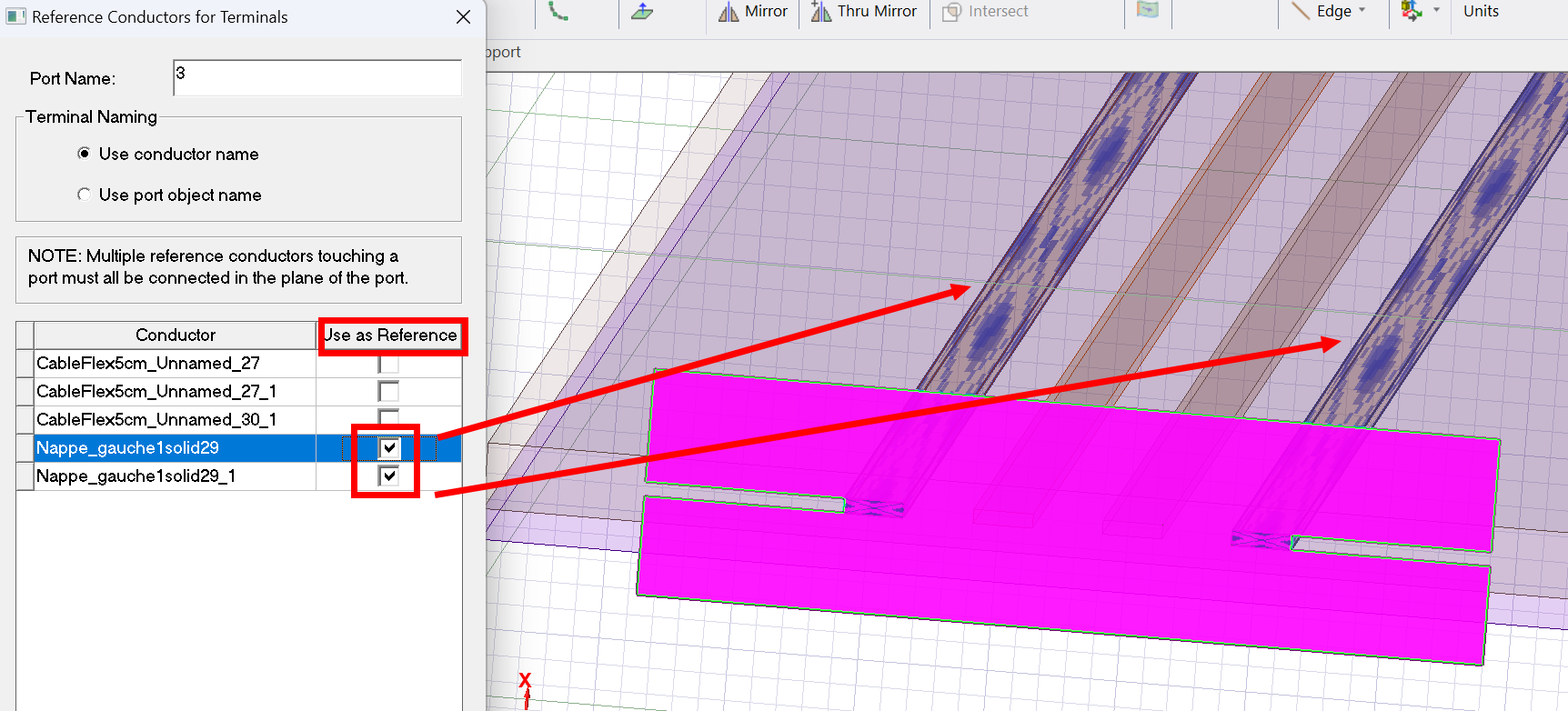Open dropdown arrow beside orientation cube icon
This screenshot has height=711, width=1568.
[1436, 11]
